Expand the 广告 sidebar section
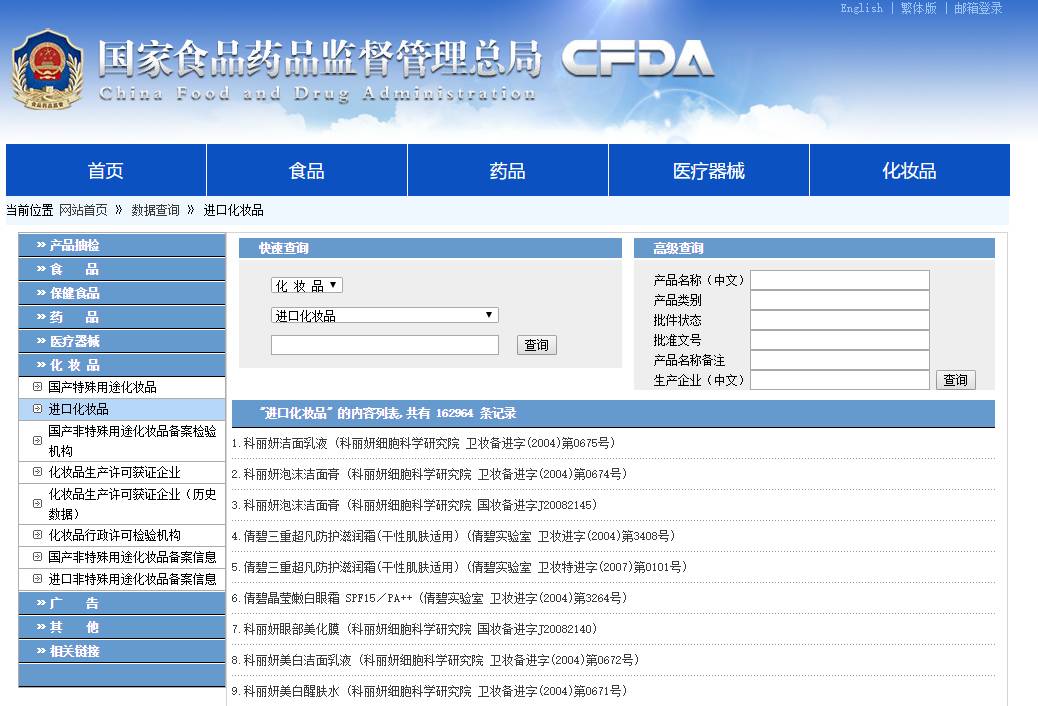The image size is (1038, 706). tap(122, 603)
